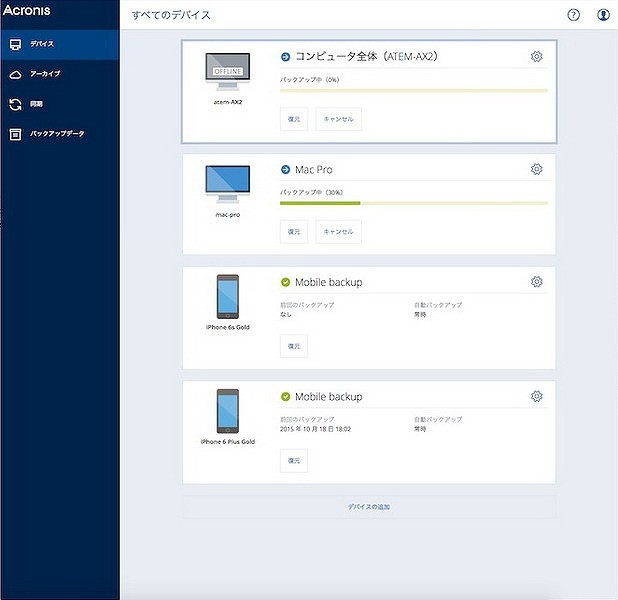Screen dimensions: 618x600
Task: Click the Mac Pro backup progress bar at 30%
Action: (414, 203)
